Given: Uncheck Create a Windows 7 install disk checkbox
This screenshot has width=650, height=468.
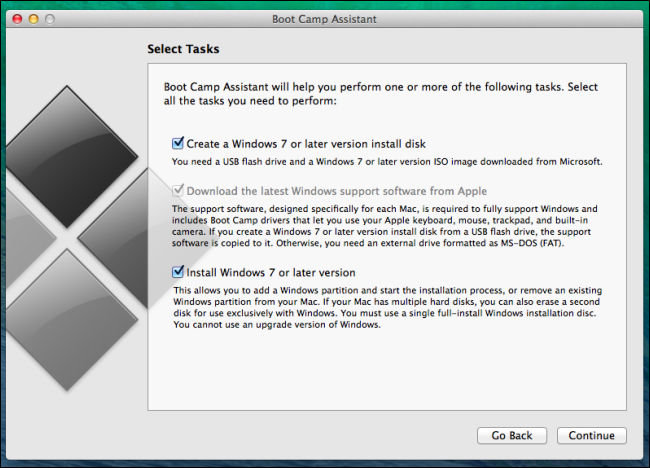Looking at the screenshot, I should click(178, 143).
